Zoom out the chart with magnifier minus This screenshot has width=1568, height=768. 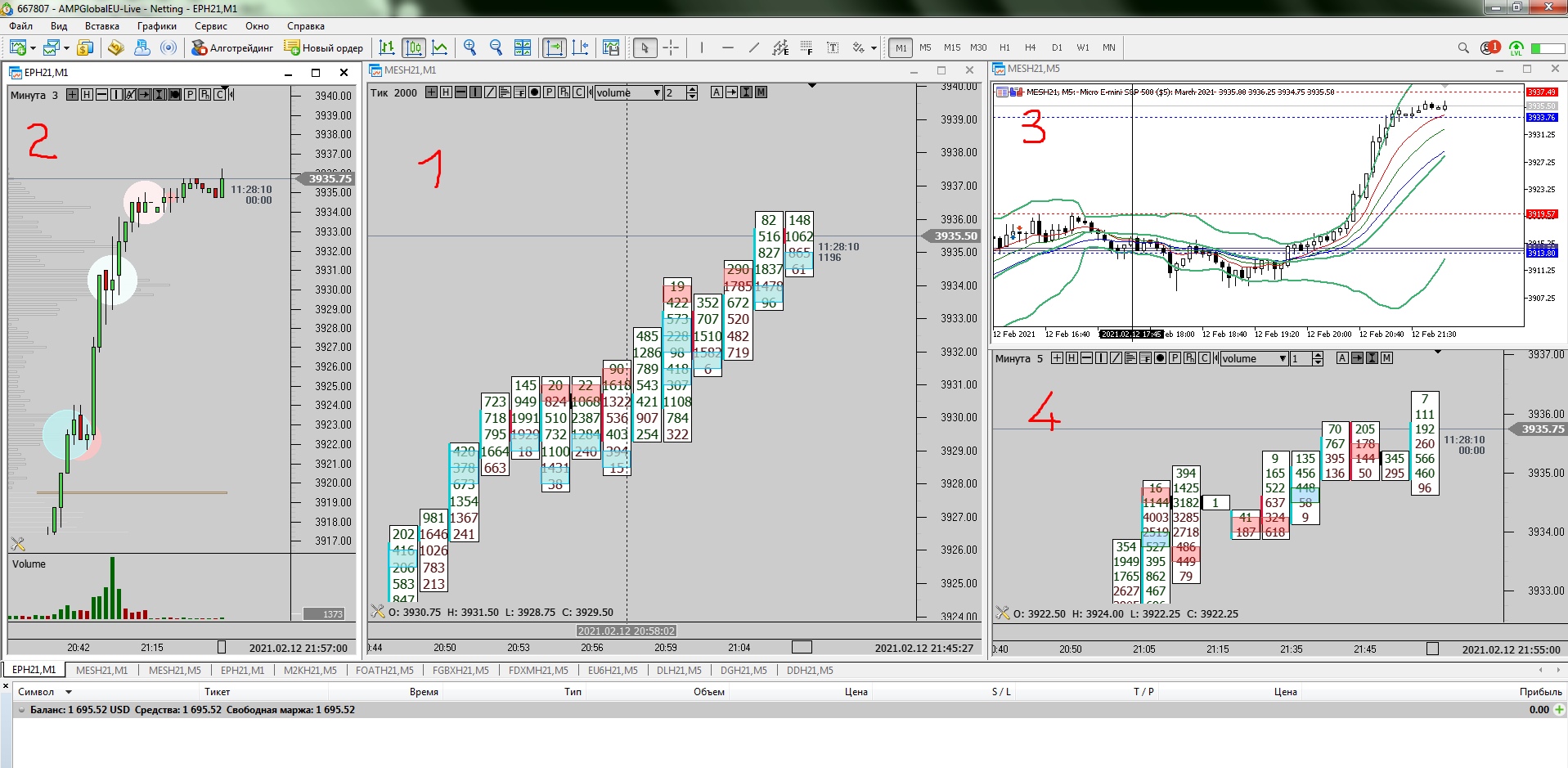tap(496, 47)
